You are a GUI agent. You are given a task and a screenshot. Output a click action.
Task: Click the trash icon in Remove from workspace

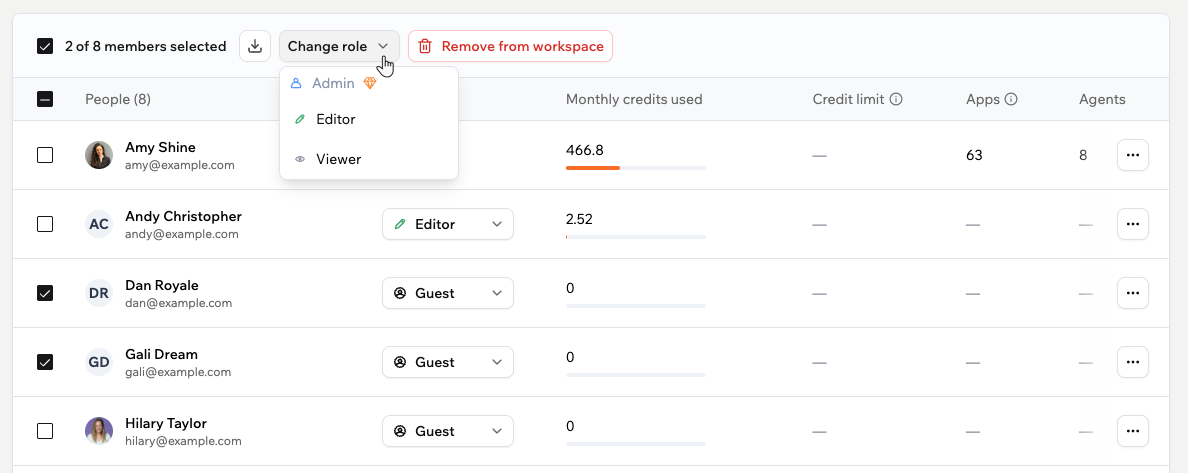pyautogui.click(x=425, y=46)
